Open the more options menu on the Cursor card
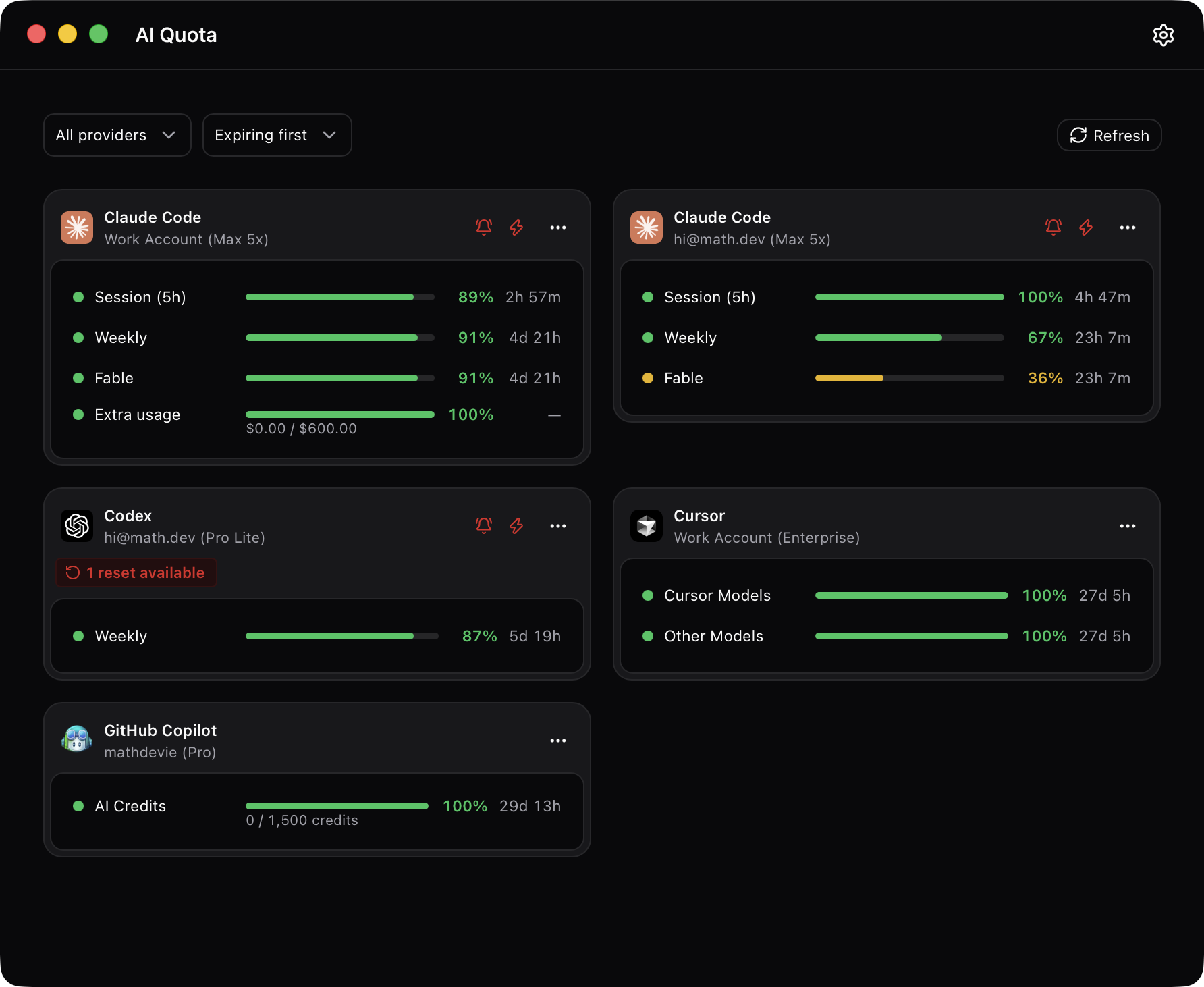The height and width of the screenshot is (987, 1204). coord(1128,526)
